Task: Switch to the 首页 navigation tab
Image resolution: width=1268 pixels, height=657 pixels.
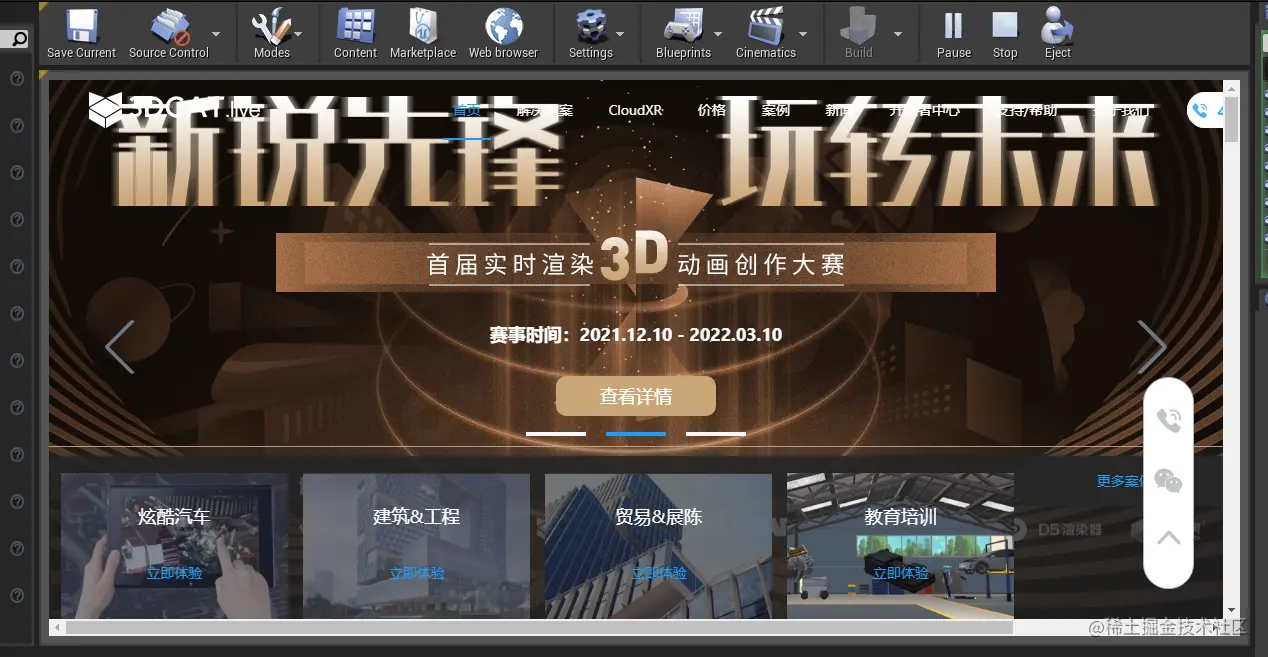Action: point(465,111)
